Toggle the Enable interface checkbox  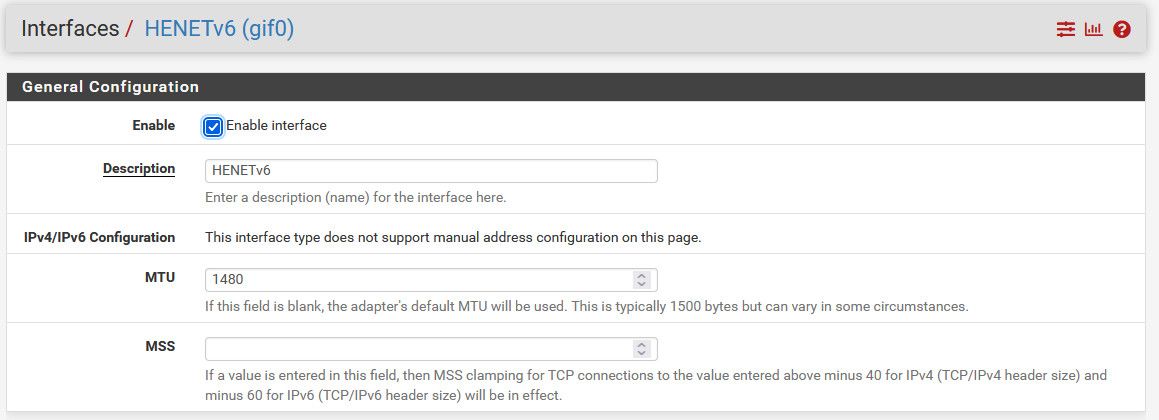213,126
